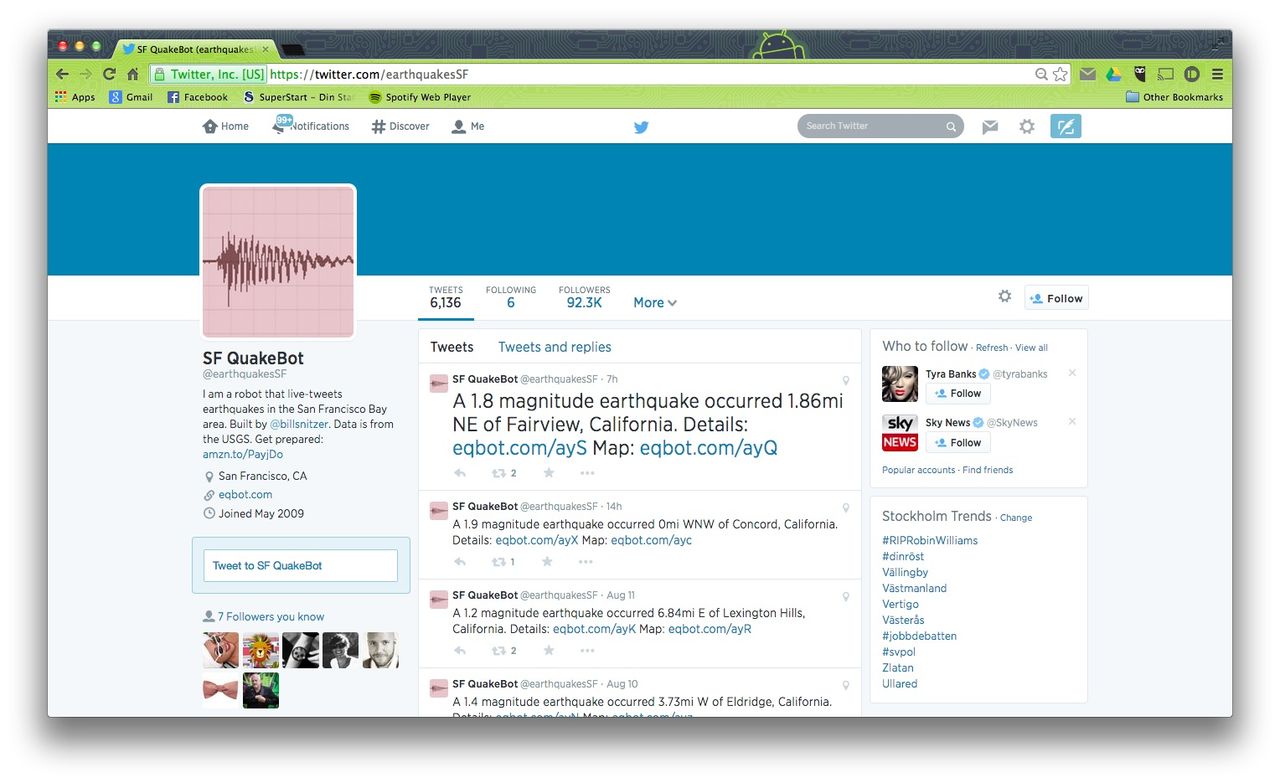Open the Spotify Web Player bookmark
This screenshot has height=783, width=1280.
[420, 97]
